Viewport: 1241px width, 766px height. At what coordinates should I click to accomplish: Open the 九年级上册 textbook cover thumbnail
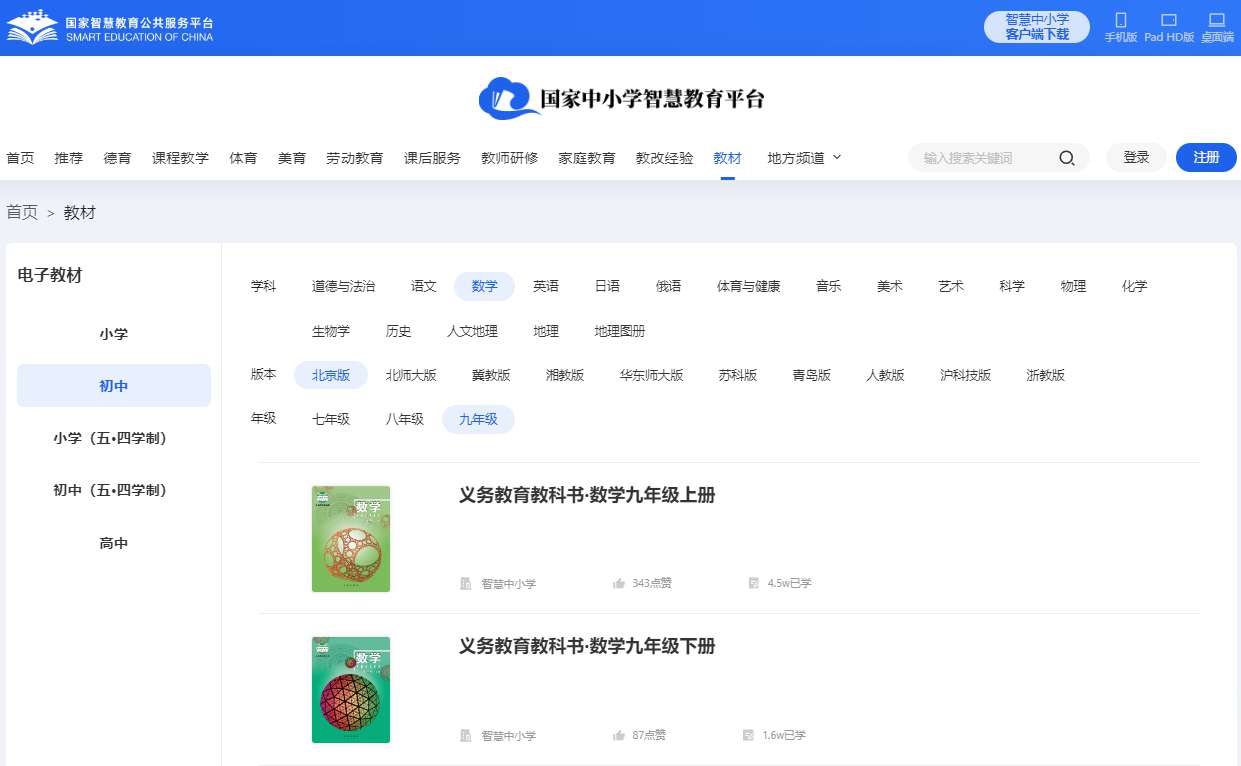[351, 539]
